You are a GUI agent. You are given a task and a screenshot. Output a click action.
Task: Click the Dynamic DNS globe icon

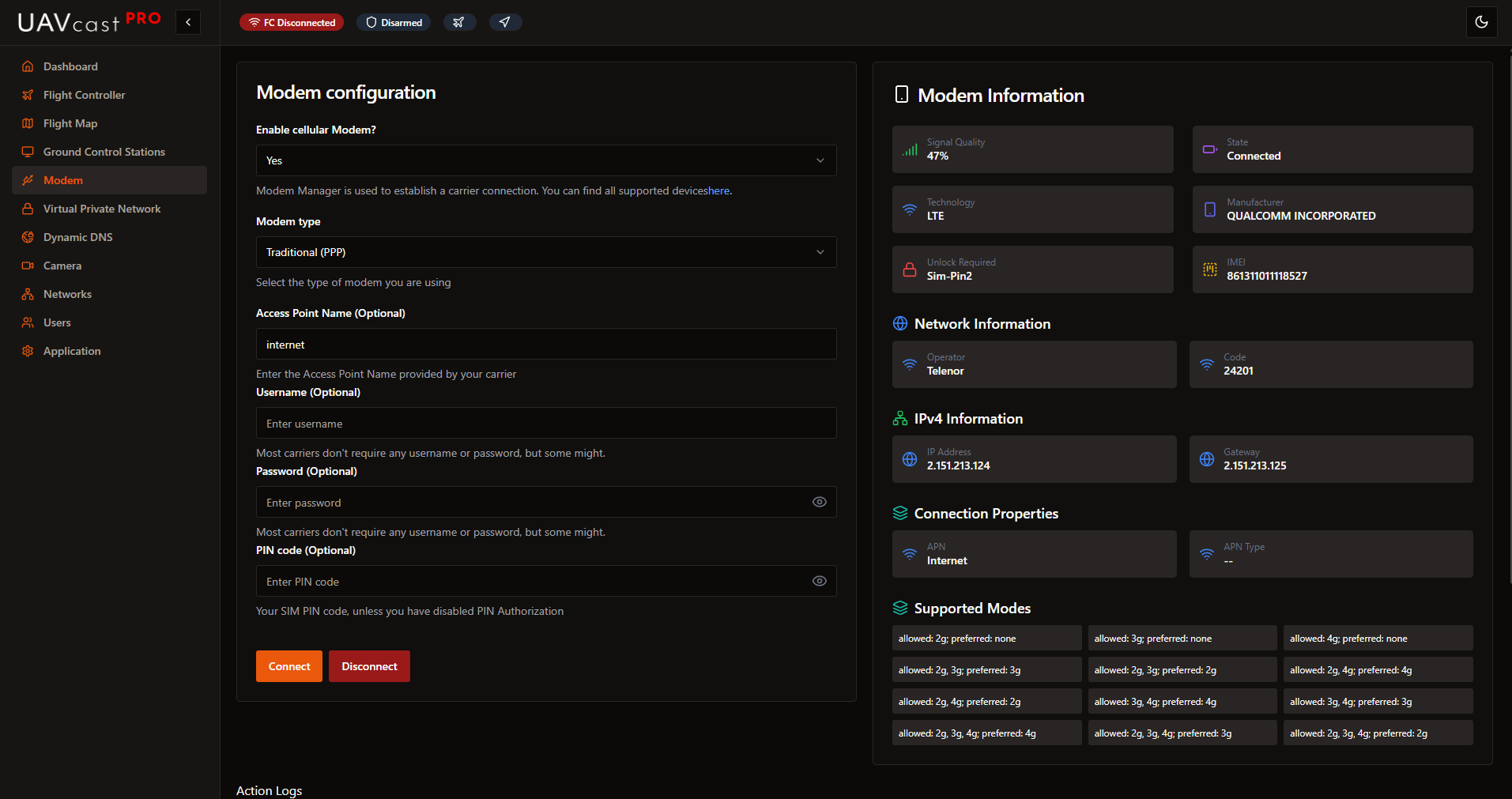click(x=28, y=237)
